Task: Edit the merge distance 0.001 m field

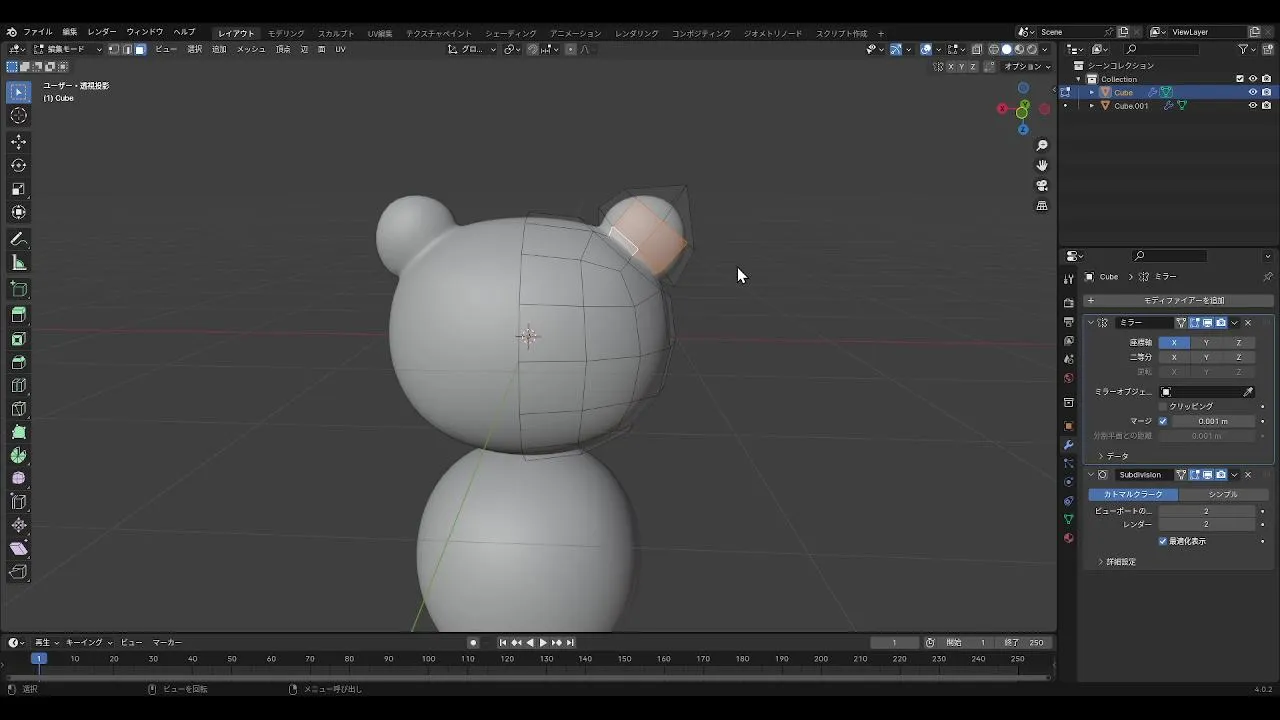Action: click(1212, 421)
